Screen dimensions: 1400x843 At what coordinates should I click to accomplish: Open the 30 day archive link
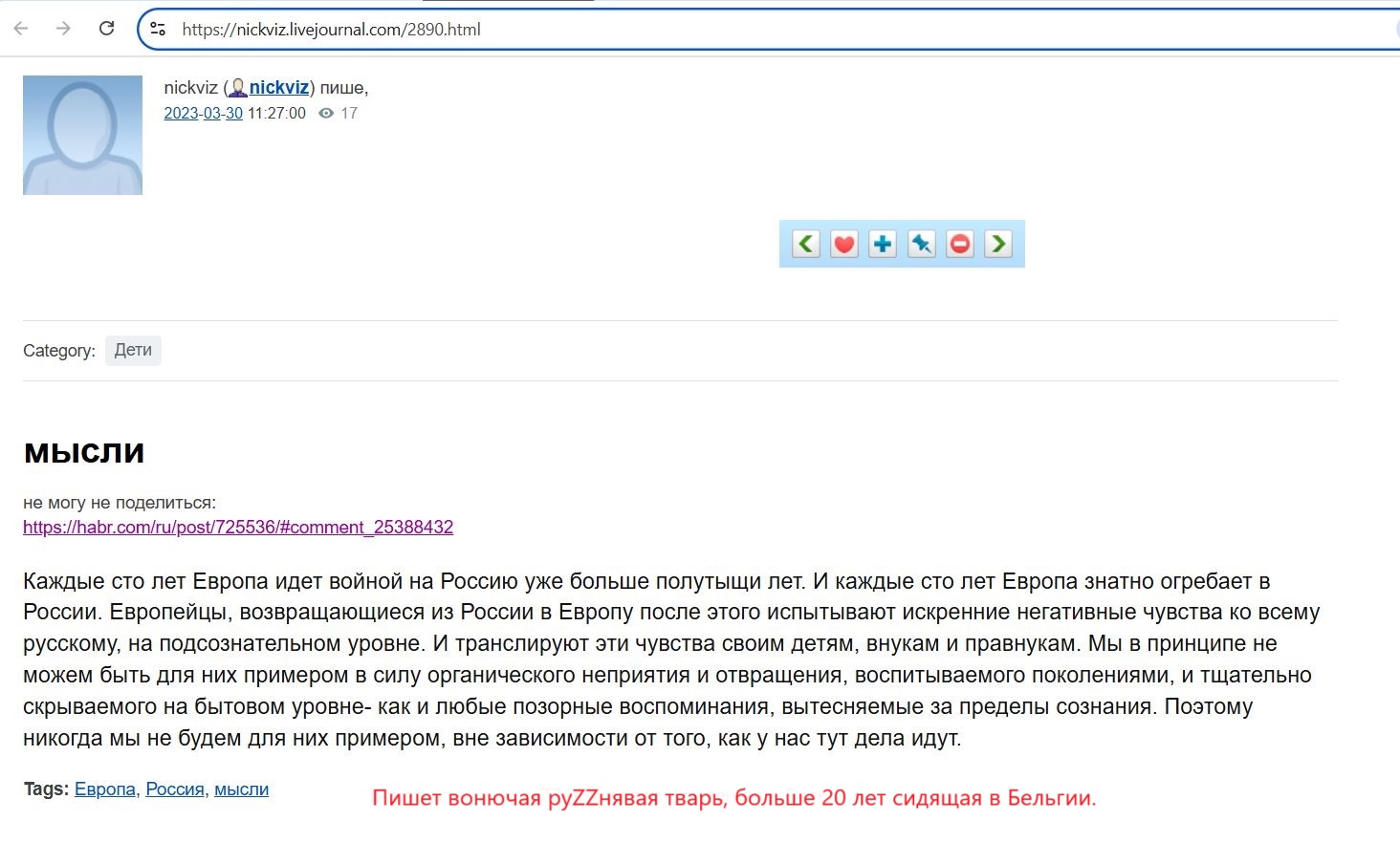(x=234, y=113)
